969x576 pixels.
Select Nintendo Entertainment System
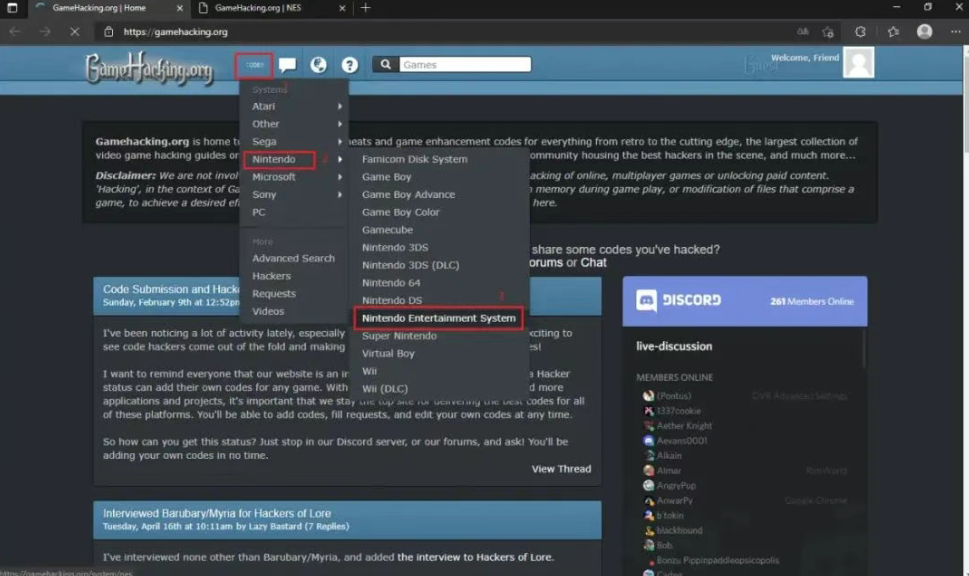439,318
